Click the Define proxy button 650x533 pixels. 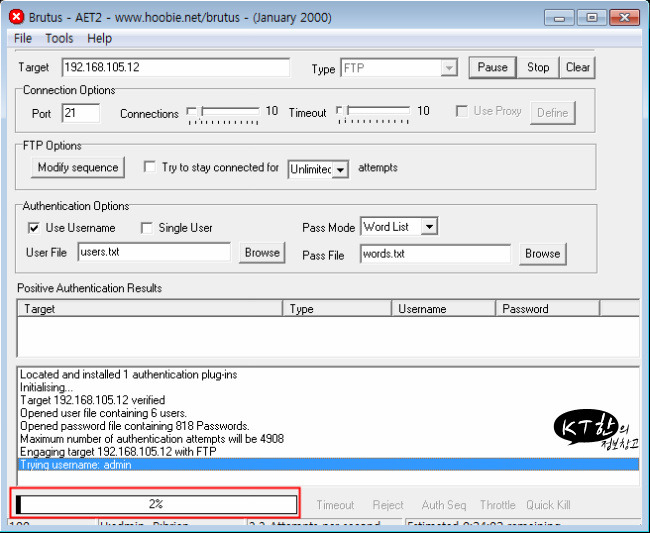(553, 113)
